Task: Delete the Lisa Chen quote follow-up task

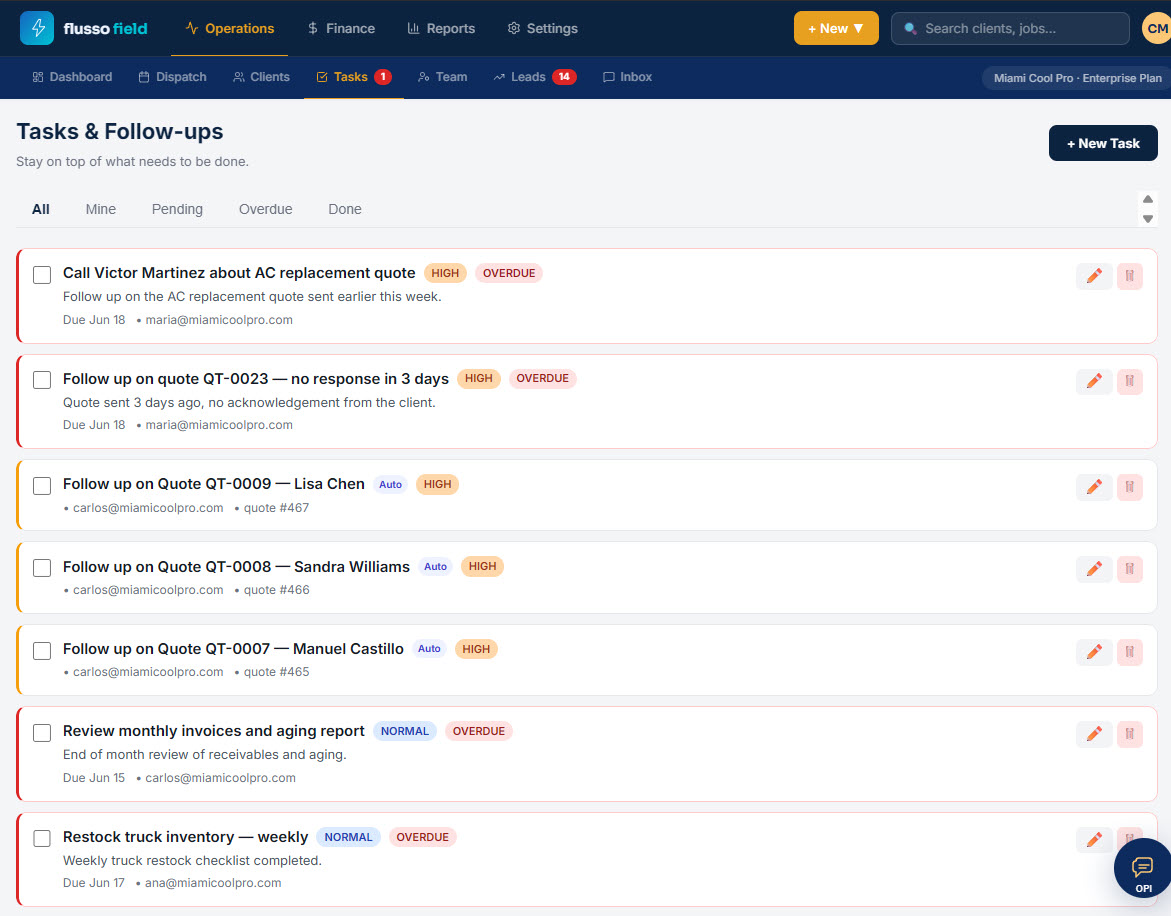Action: click(1129, 487)
